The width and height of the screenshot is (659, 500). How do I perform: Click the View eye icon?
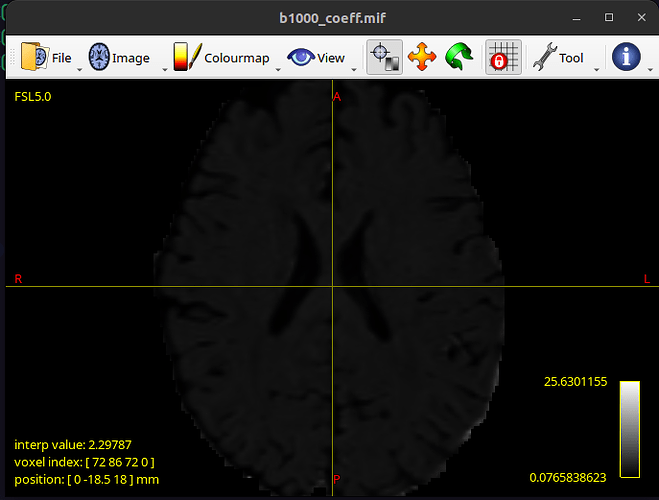pyautogui.click(x=300, y=58)
